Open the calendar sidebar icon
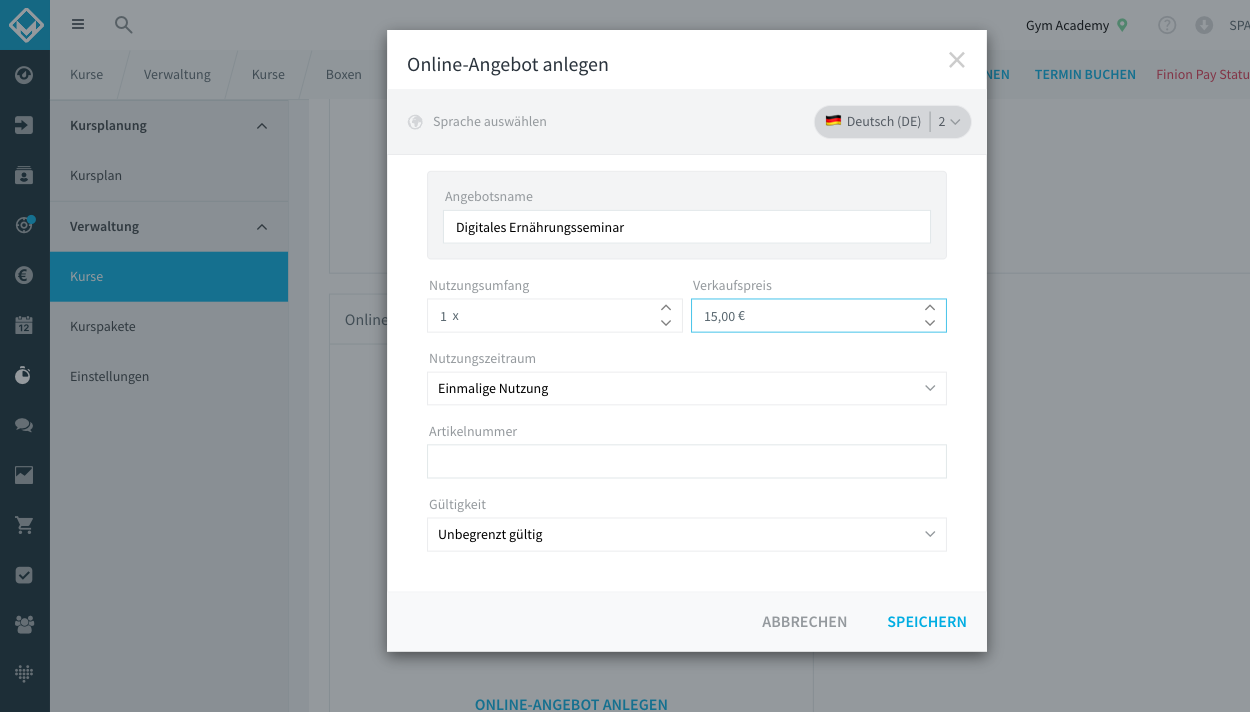 [x=25, y=325]
